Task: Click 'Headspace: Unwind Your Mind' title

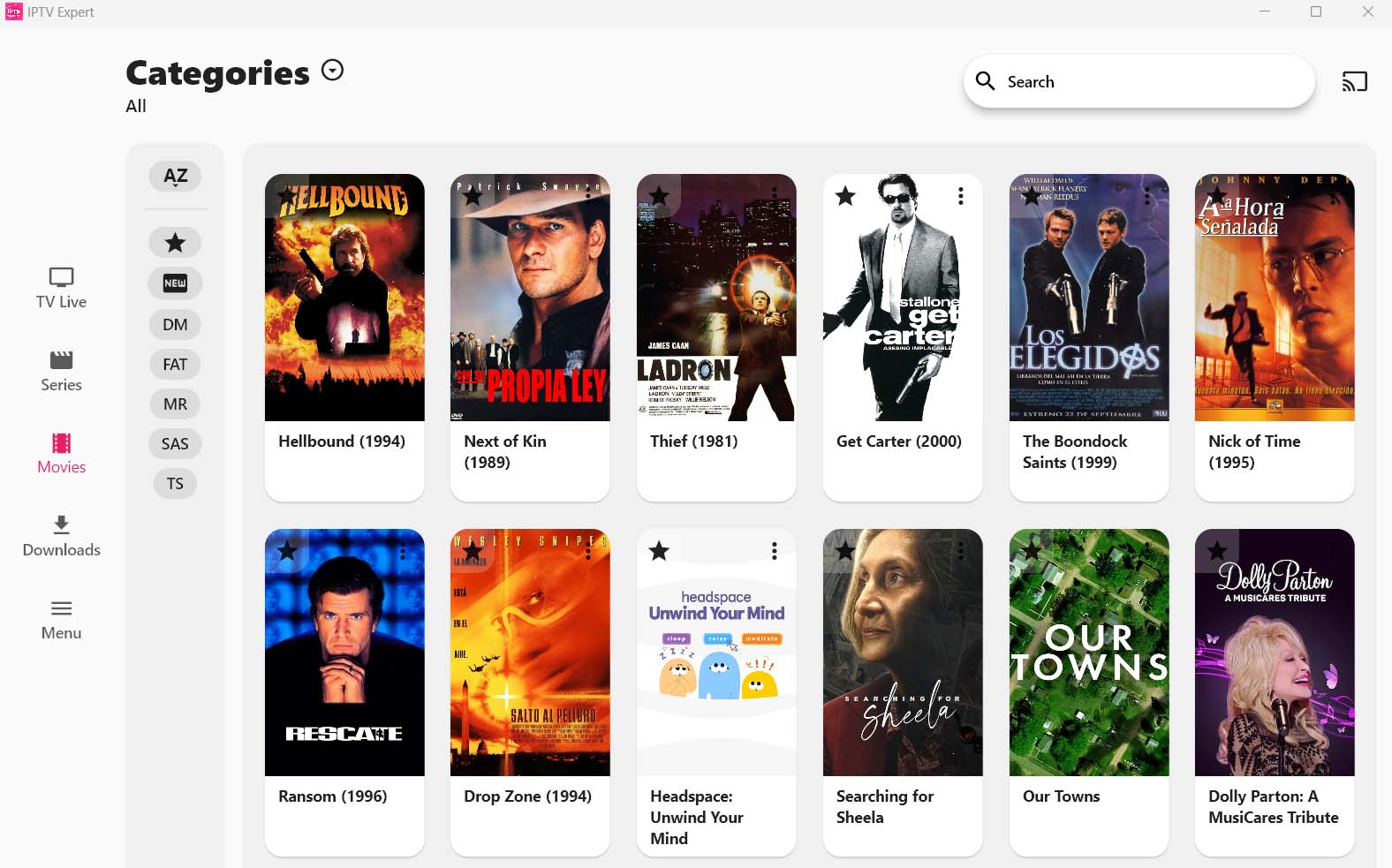Action: click(x=697, y=817)
